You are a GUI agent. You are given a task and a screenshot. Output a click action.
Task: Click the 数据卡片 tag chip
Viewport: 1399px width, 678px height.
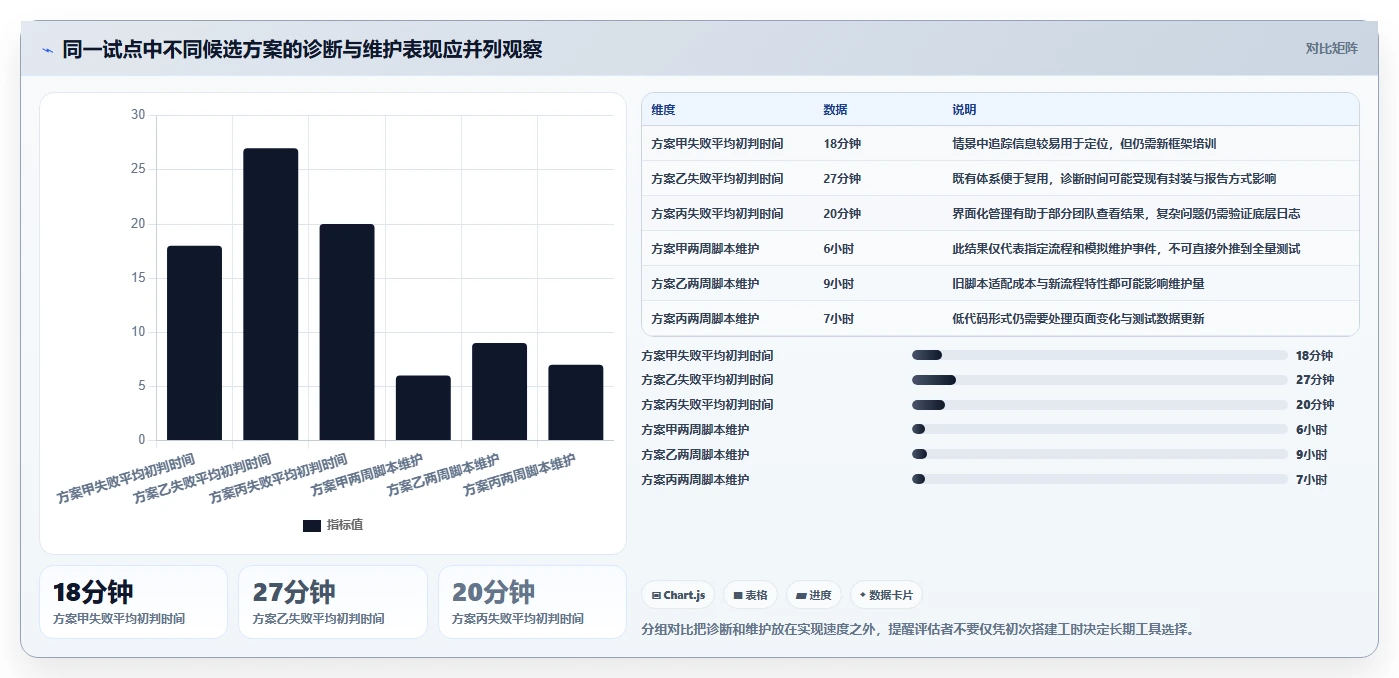click(886, 595)
